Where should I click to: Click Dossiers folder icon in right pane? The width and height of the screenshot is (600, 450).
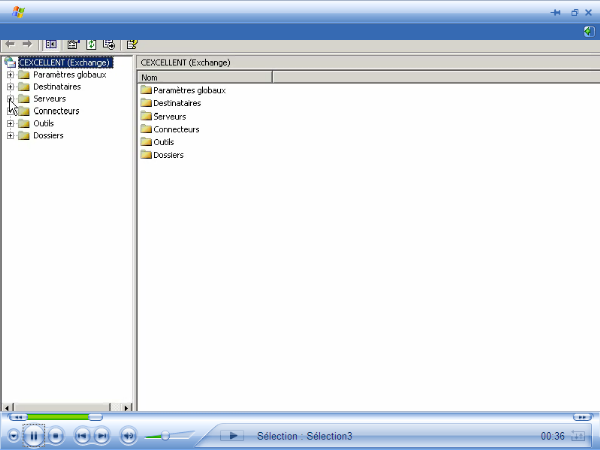[x=146, y=155]
